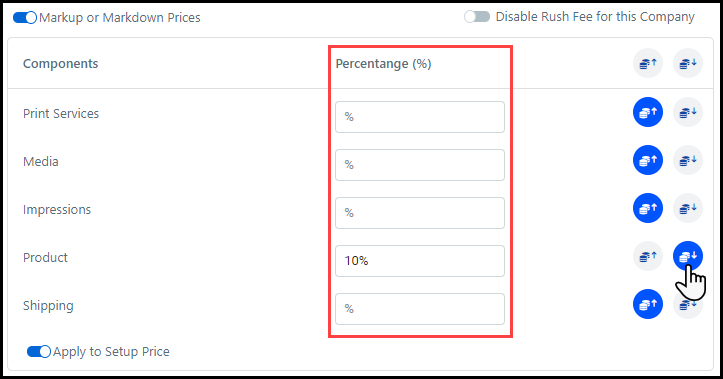Click the Percentange (%) column header
Viewport: 723px width, 379px height.
[383, 64]
